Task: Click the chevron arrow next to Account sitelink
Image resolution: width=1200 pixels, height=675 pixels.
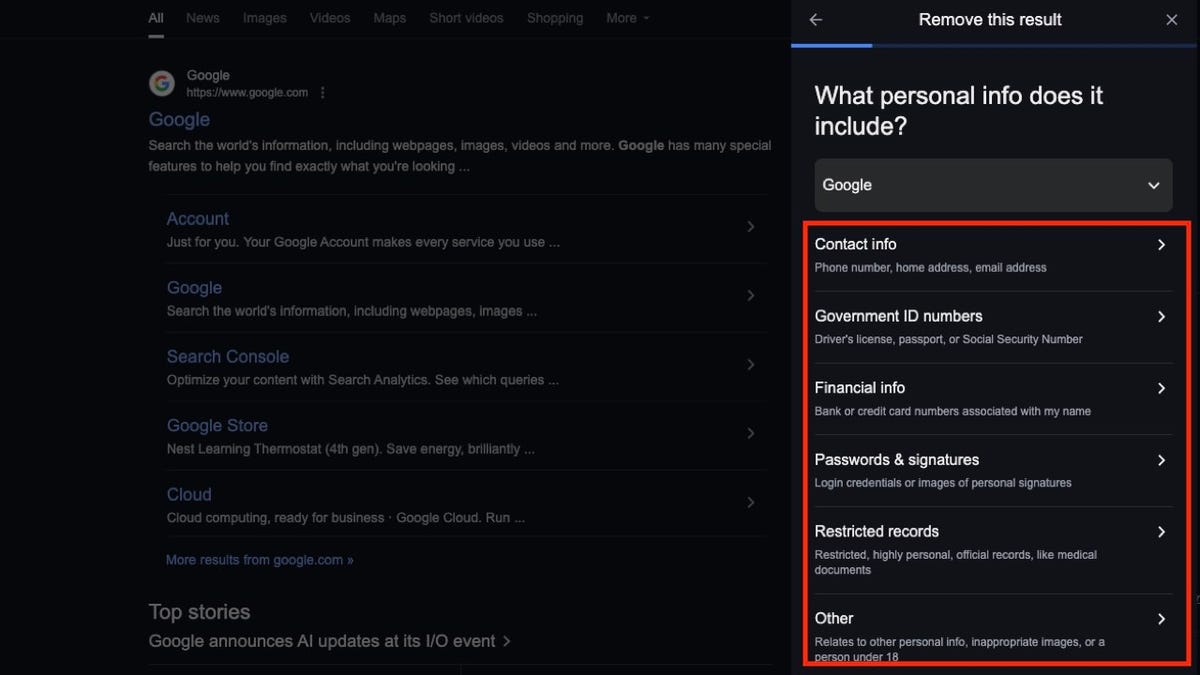Action: (750, 227)
